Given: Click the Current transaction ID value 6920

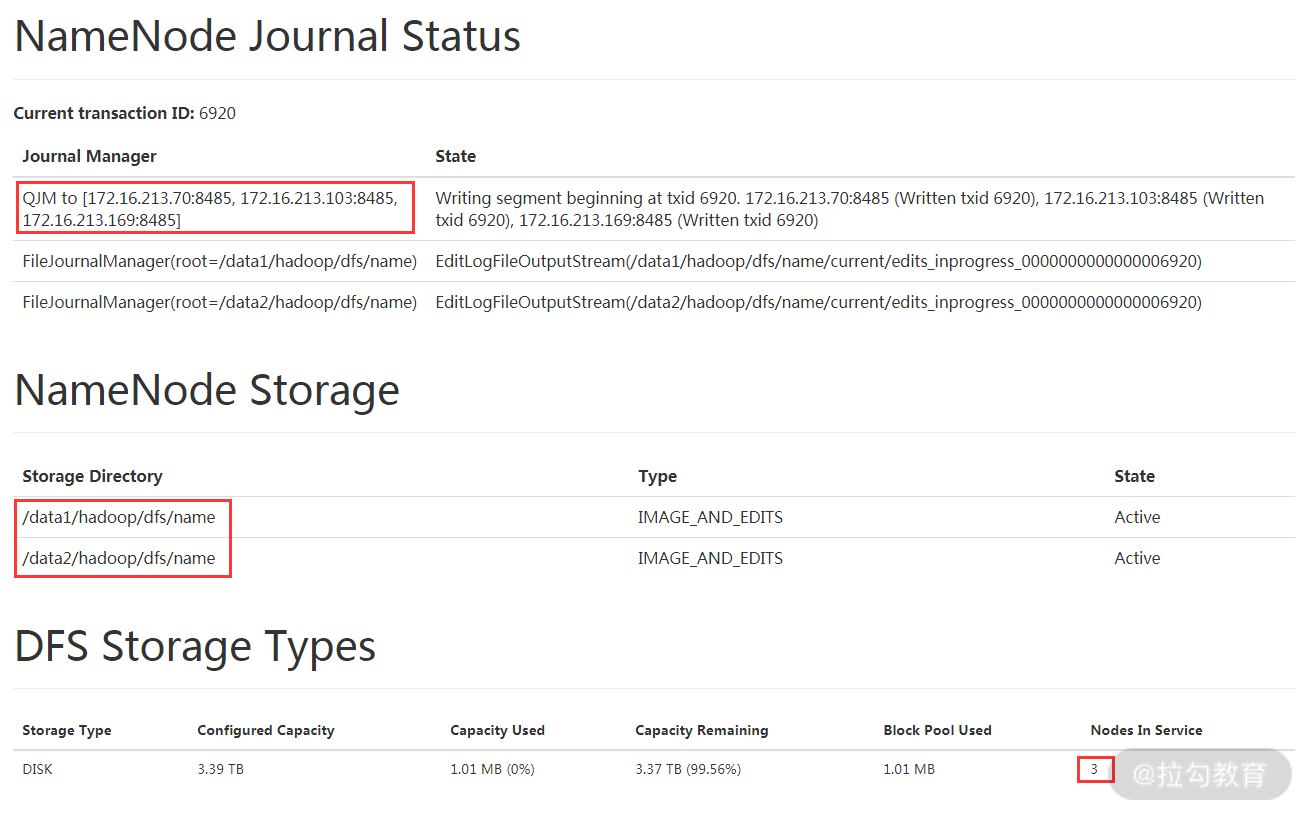Looking at the screenshot, I should 217,113.
